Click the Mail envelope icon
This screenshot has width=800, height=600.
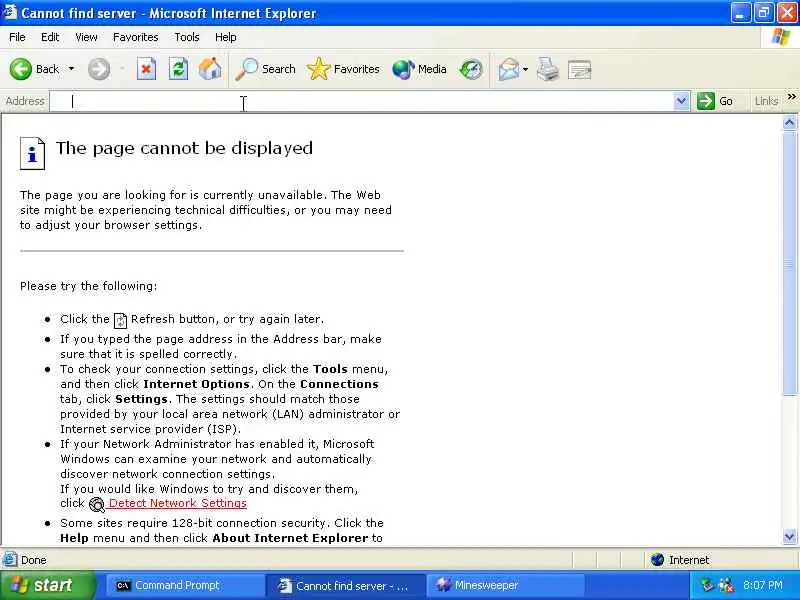[x=509, y=69]
